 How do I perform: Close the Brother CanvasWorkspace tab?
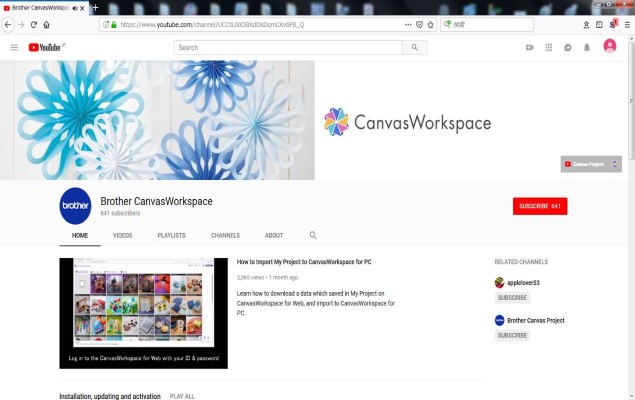coord(82,8)
